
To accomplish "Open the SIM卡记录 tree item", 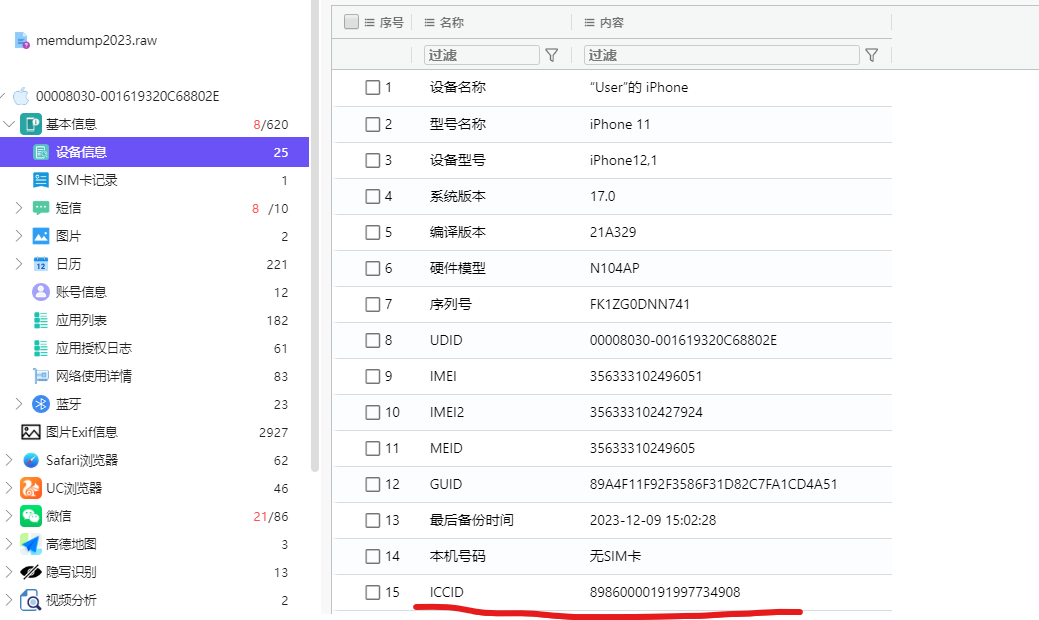I will tap(154, 180).
